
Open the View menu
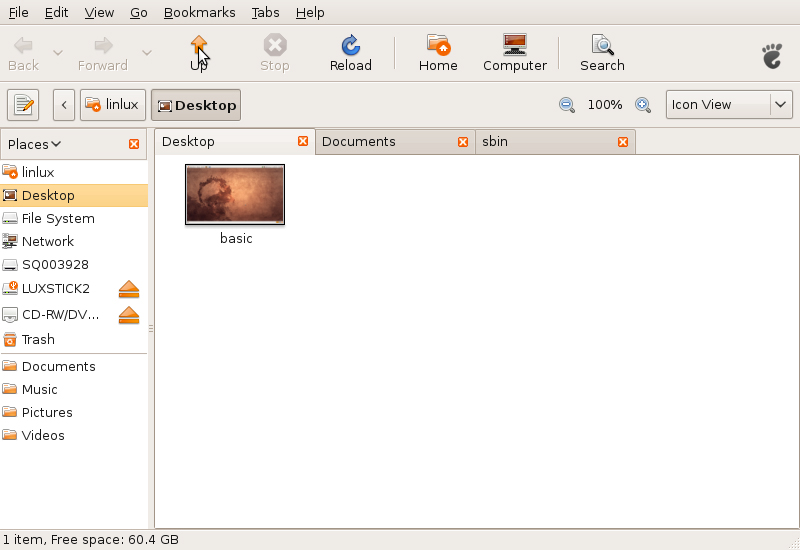click(99, 12)
